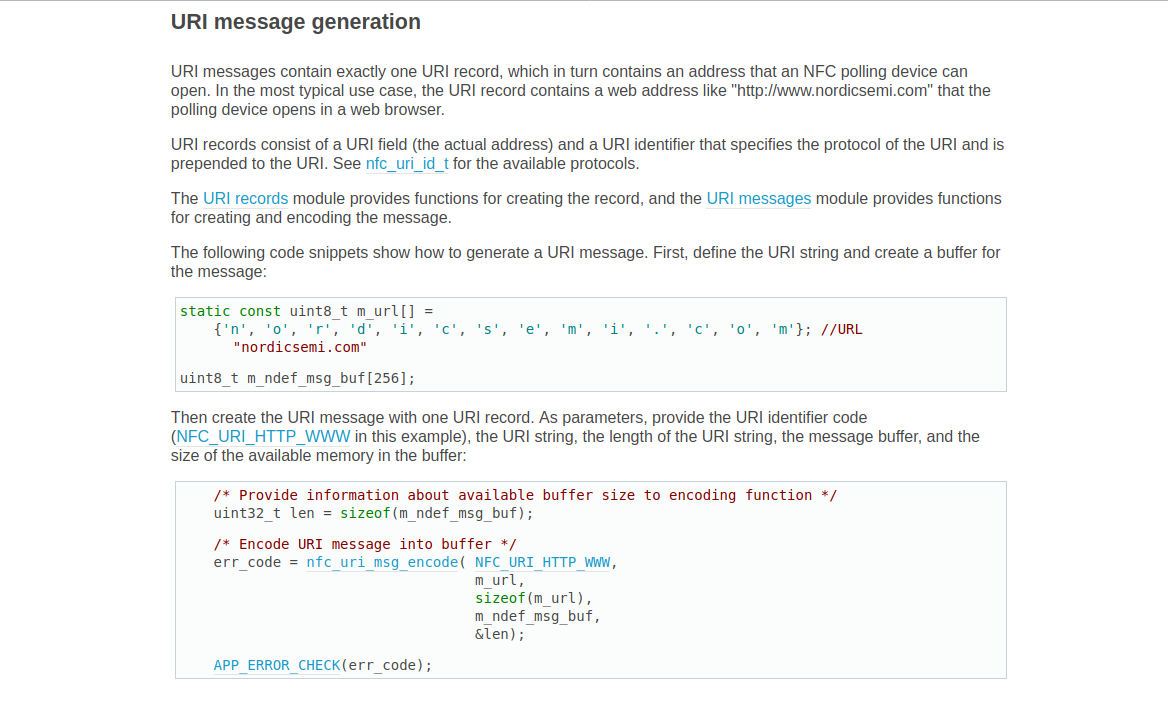The height and width of the screenshot is (714, 1168).
Task: Click the &len argument in the encode call
Action: point(499,634)
